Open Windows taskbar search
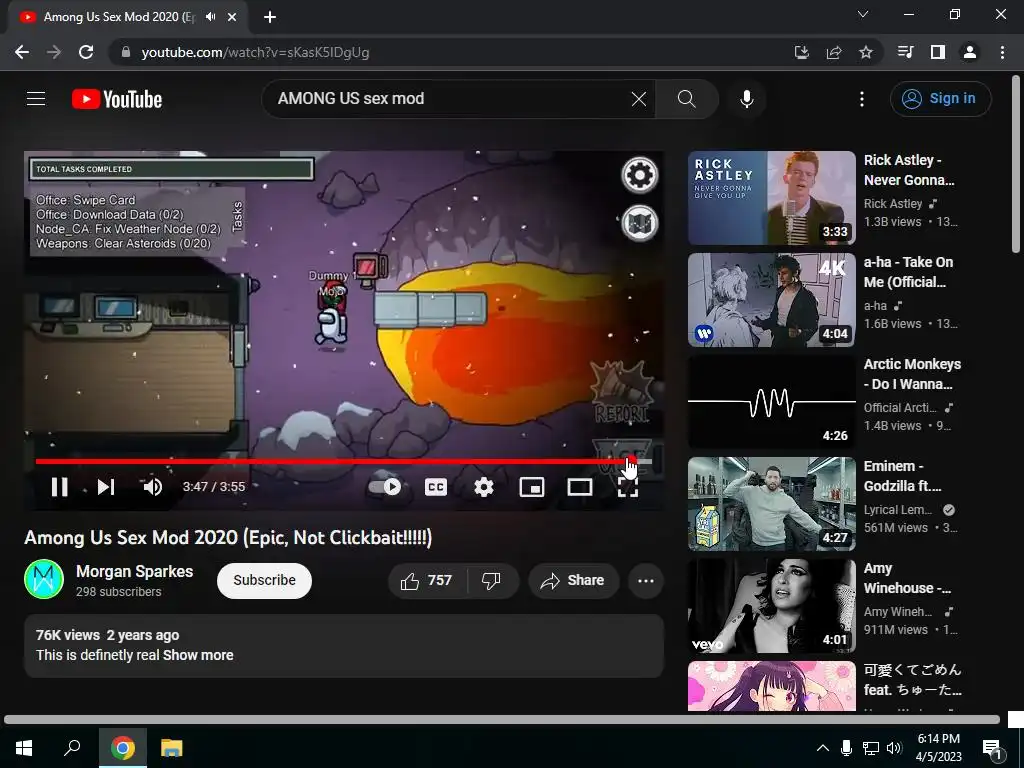The width and height of the screenshot is (1024, 768). (72, 748)
